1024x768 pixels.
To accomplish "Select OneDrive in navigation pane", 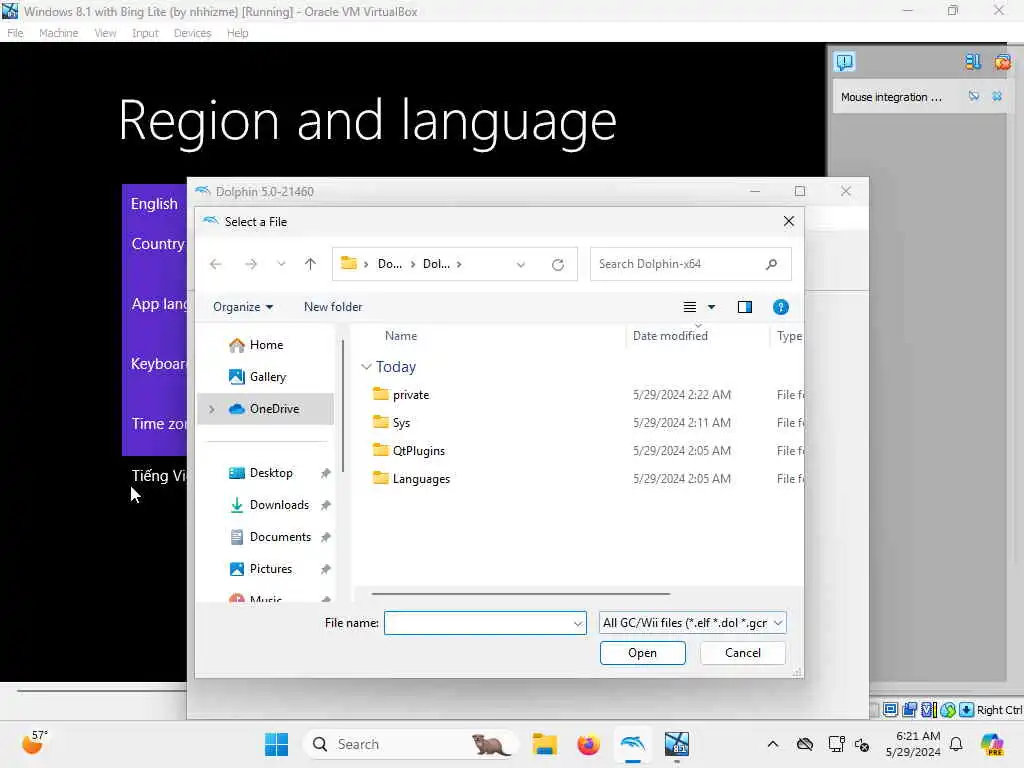I will tap(266, 409).
